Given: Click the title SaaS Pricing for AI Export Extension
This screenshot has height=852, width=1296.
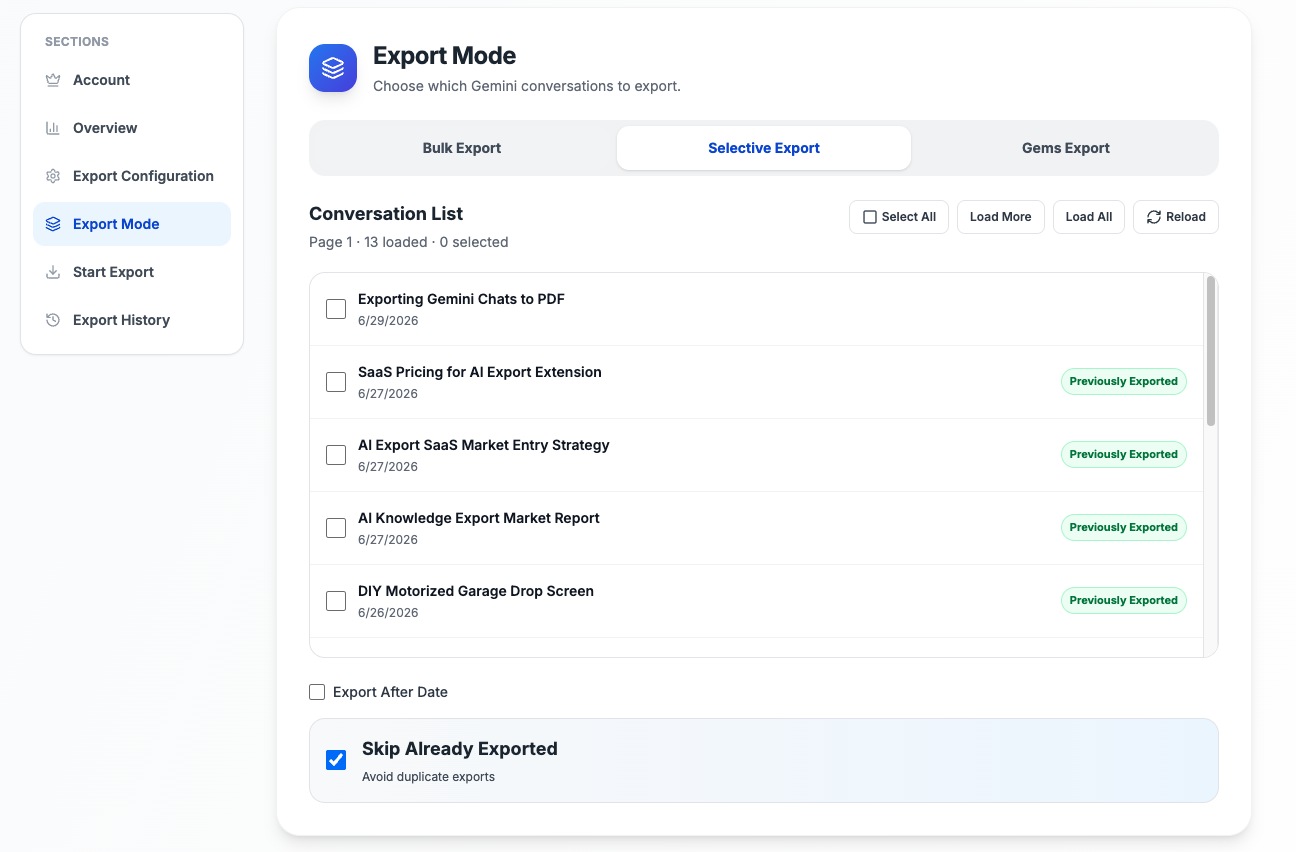Looking at the screenshot, I should 480,372.
